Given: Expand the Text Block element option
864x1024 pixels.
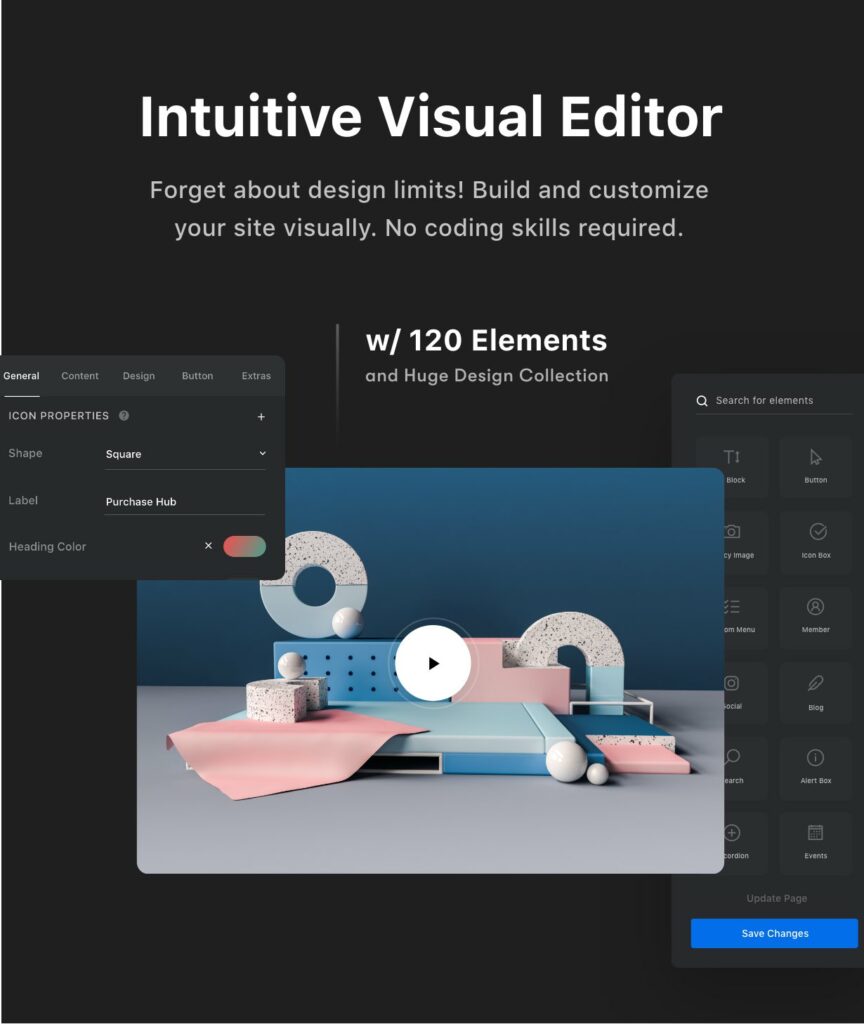Looking at the screenshot, I should [x=733, y=465].
